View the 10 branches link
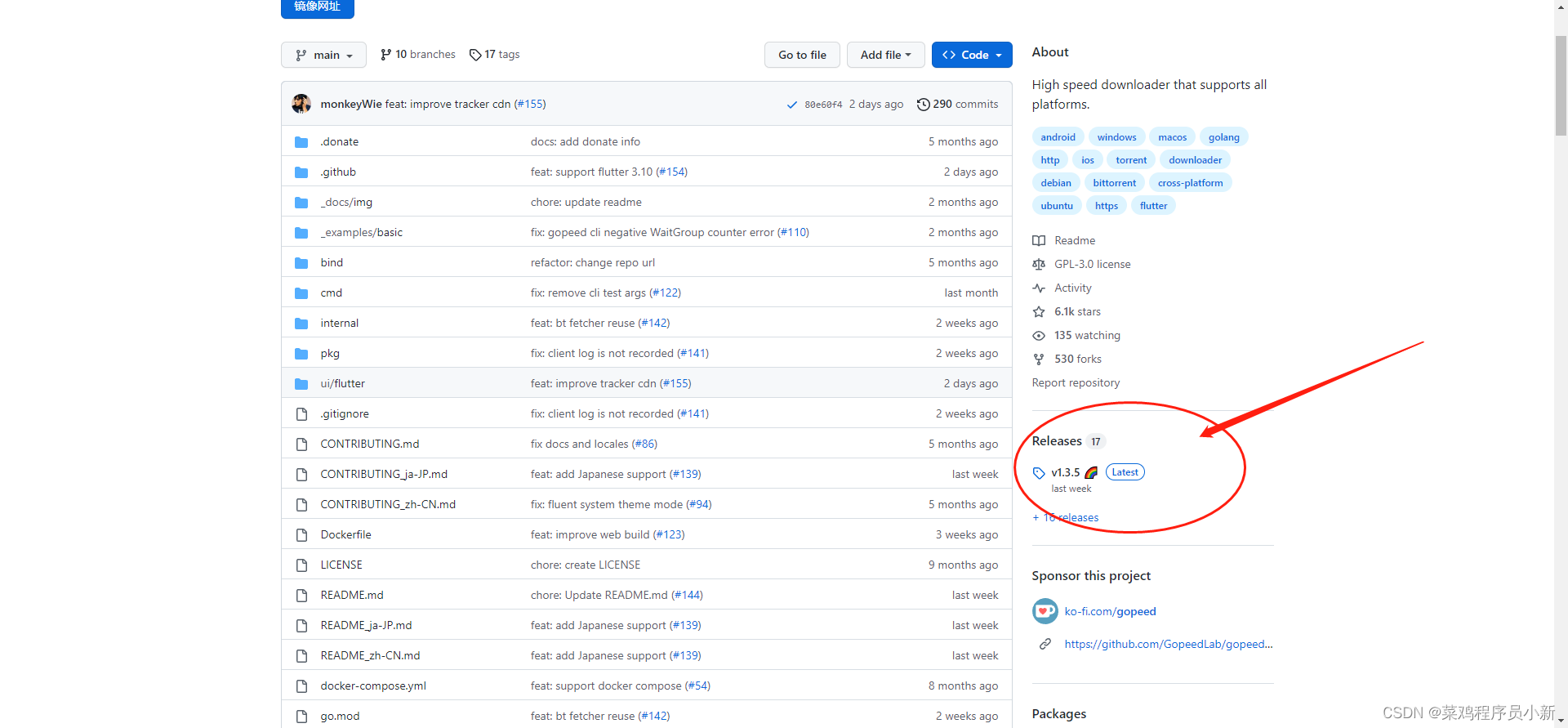 pos(418,55)
